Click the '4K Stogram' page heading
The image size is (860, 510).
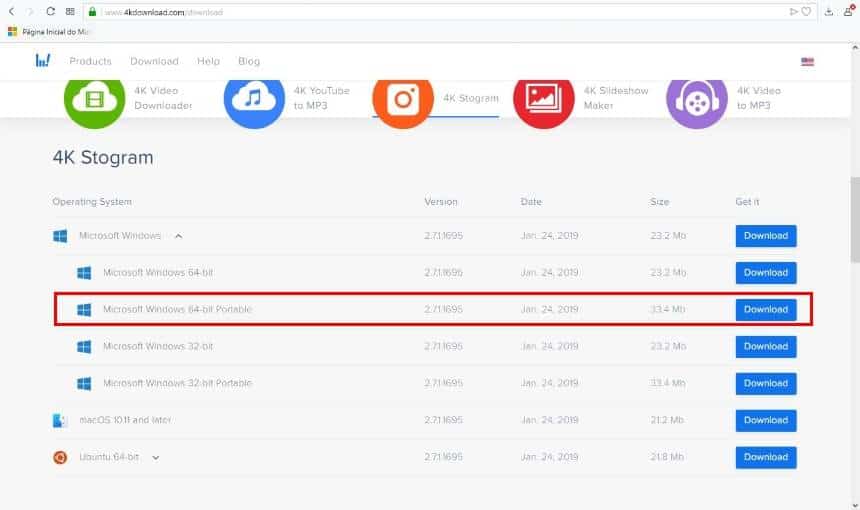click(x=103, y=157)
